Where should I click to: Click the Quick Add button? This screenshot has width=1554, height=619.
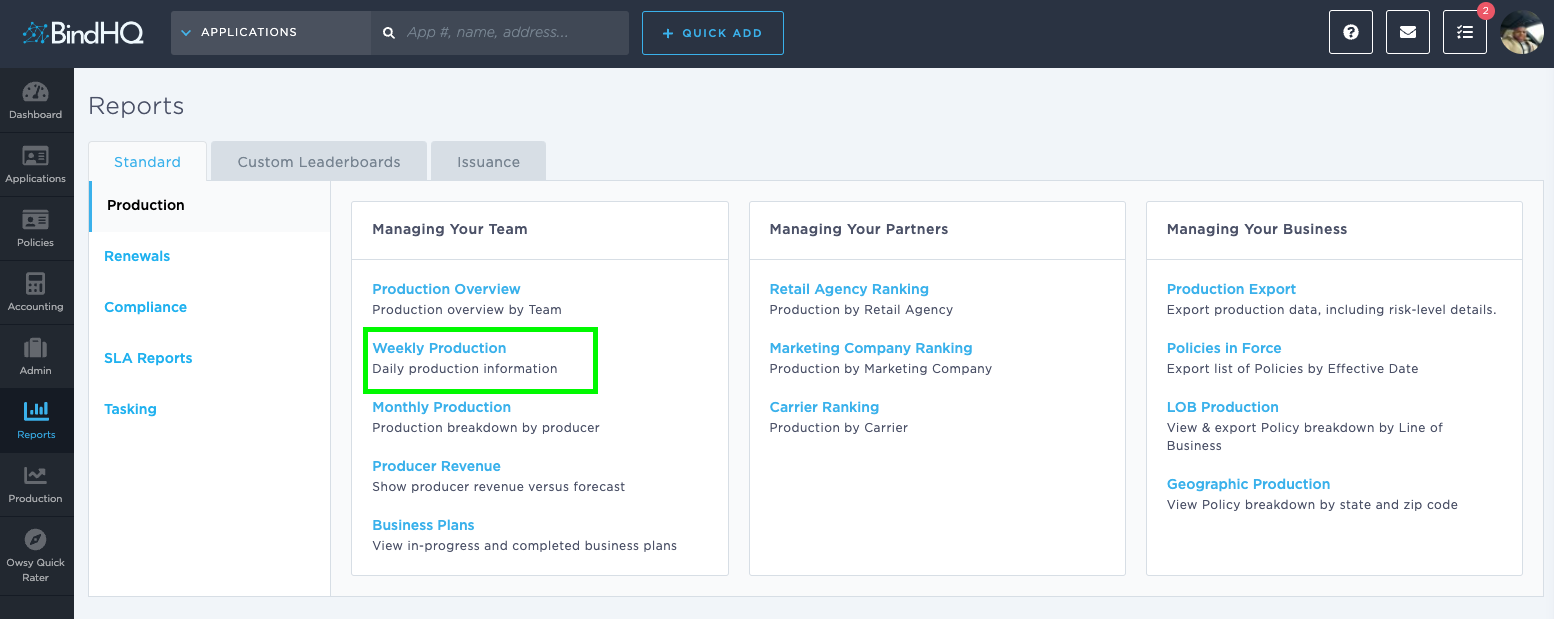point(713,33)
